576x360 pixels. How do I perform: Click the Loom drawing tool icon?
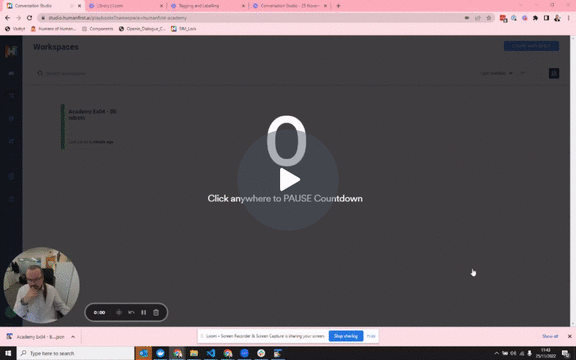click(119, 313)
